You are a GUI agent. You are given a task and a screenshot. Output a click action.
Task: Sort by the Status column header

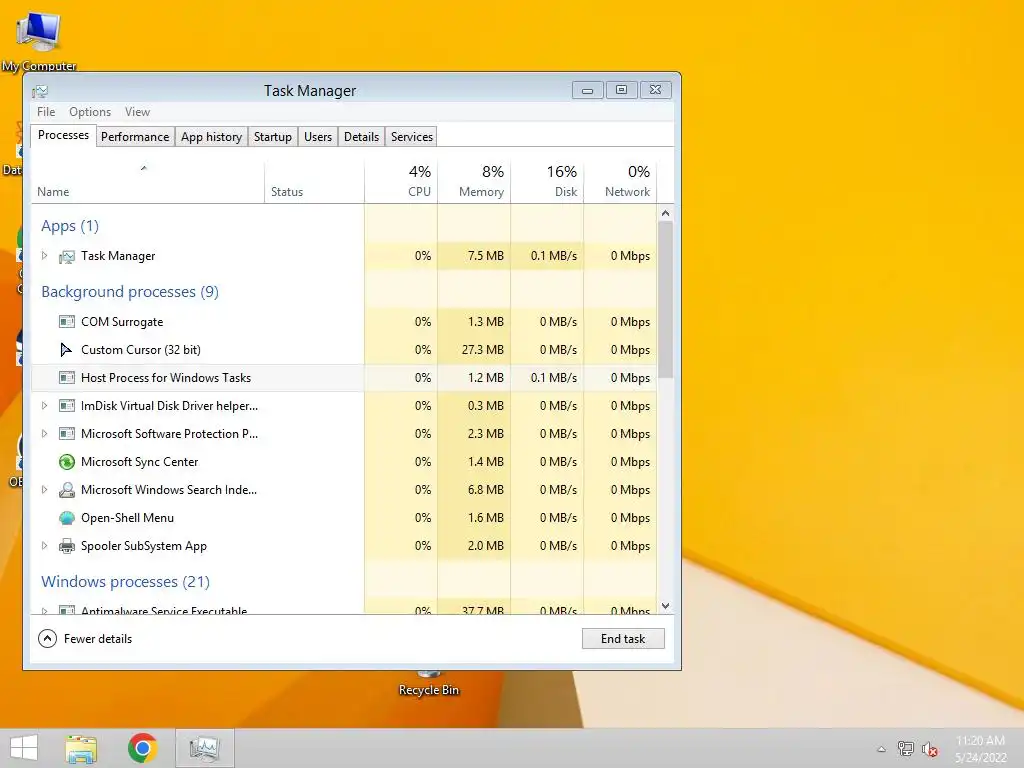(x=314, y=182)
